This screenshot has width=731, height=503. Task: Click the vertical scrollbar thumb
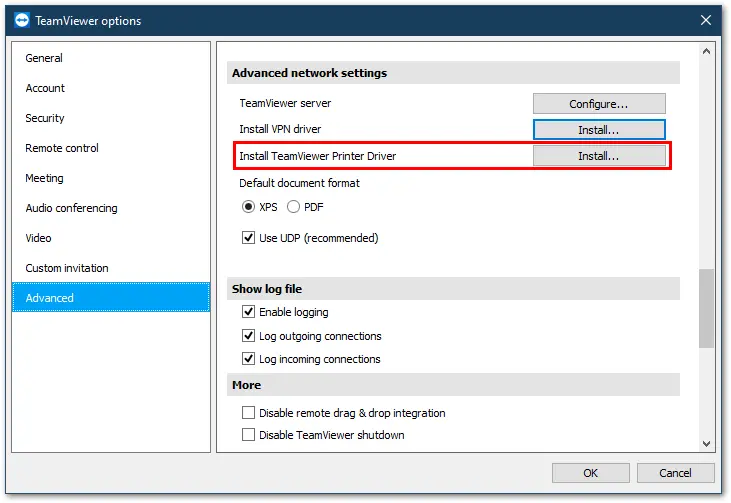706,308
